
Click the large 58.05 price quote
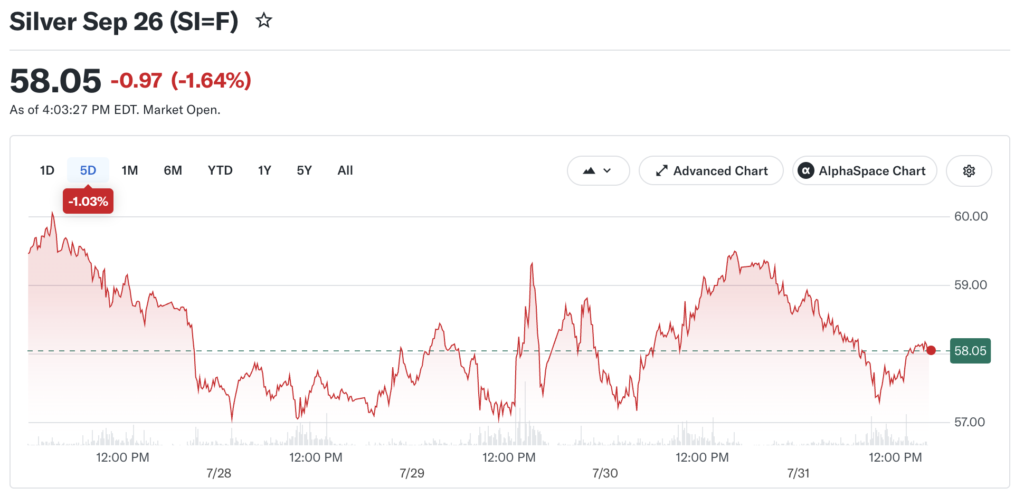click(56, 81)
